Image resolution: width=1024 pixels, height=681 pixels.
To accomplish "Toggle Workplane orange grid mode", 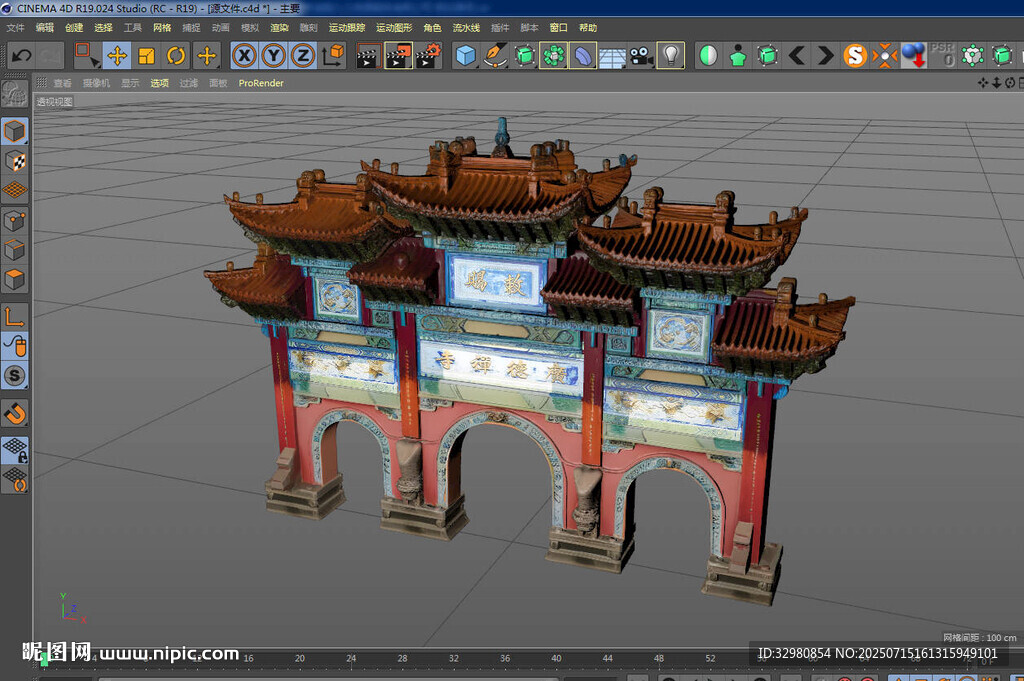I will point(14,191).
